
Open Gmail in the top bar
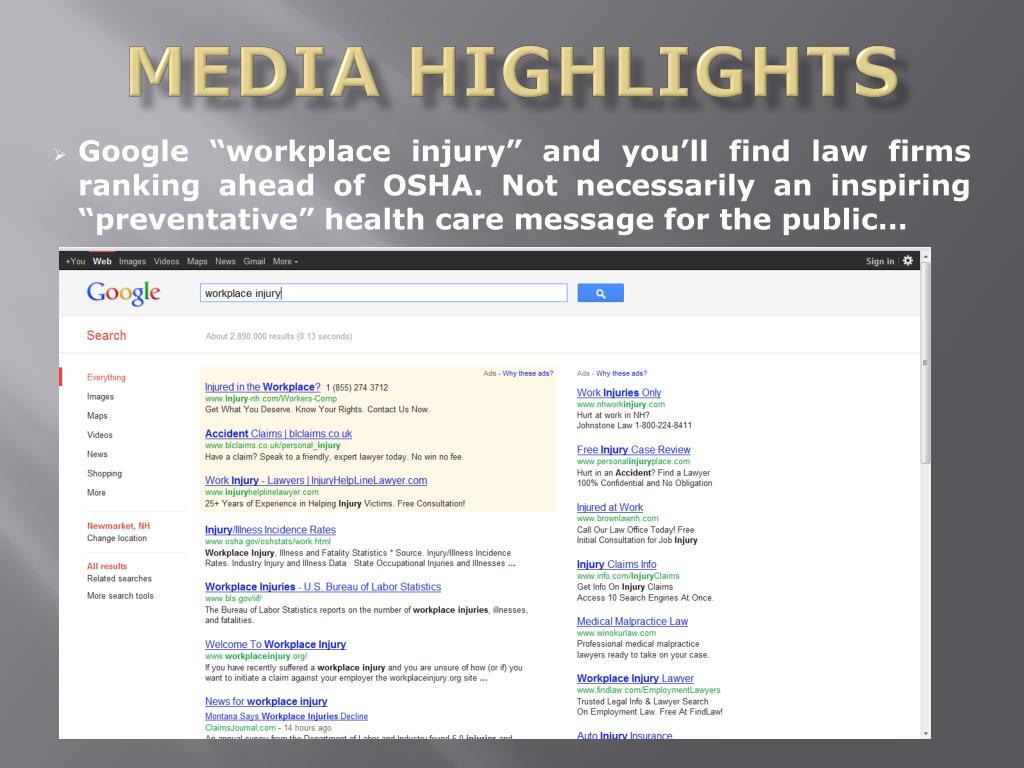tap(254, 261)
